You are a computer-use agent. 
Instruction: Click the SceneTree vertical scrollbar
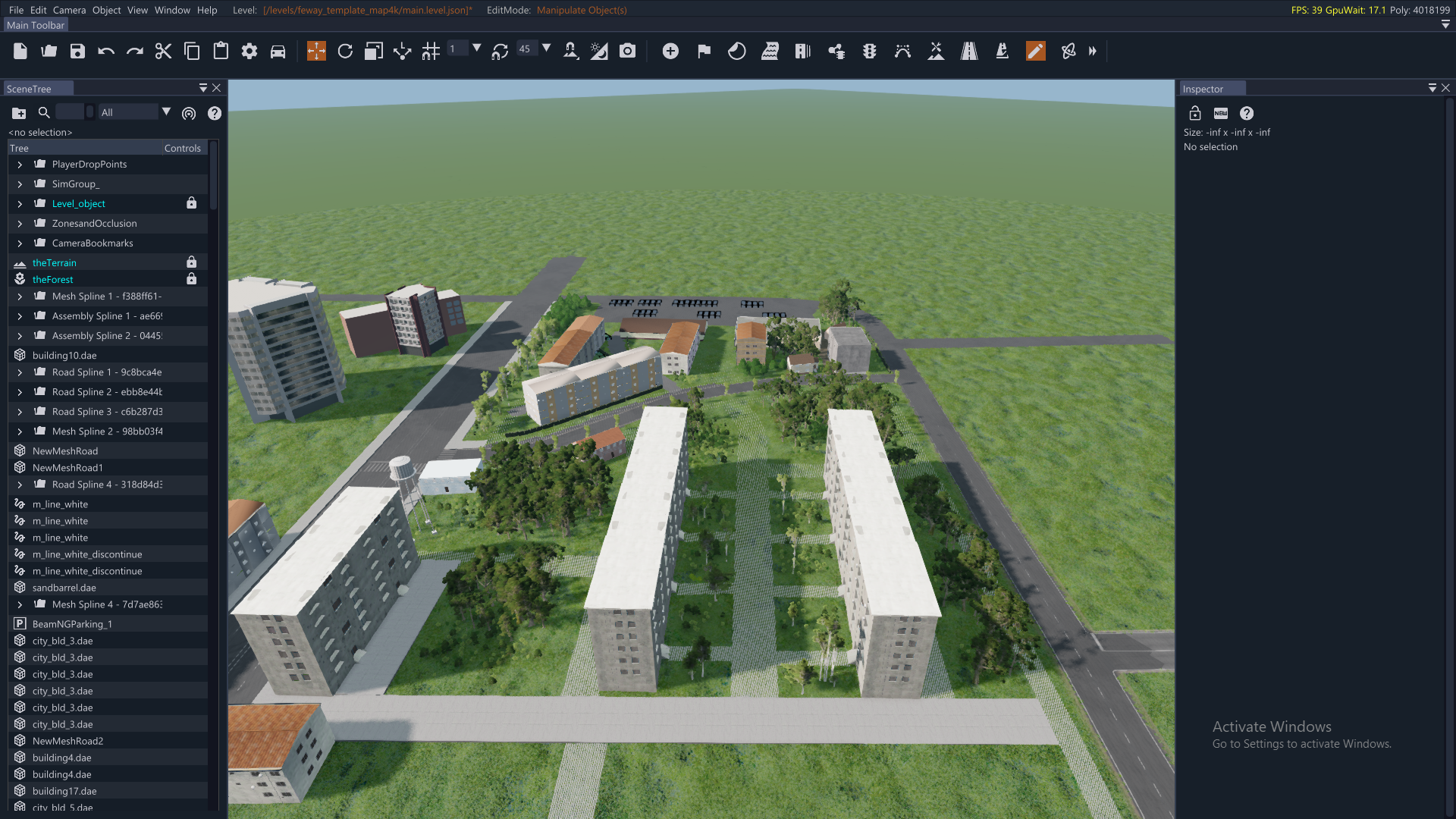(x=214, y=176)
